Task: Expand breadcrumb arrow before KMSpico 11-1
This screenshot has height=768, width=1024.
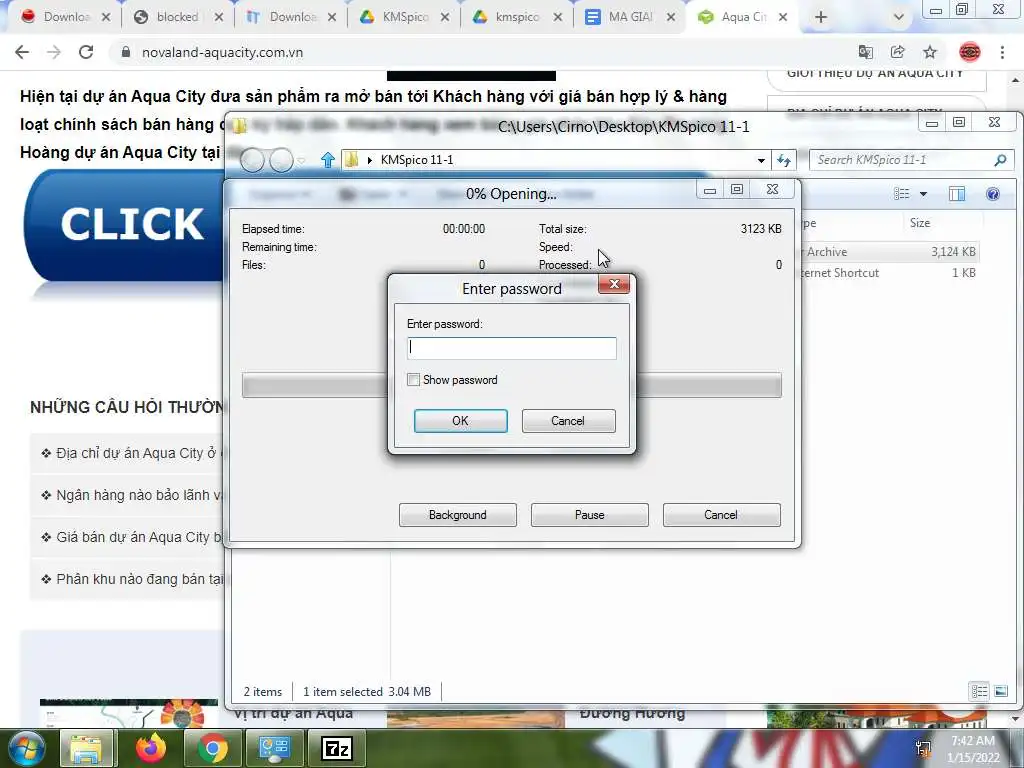Action: 370,160
